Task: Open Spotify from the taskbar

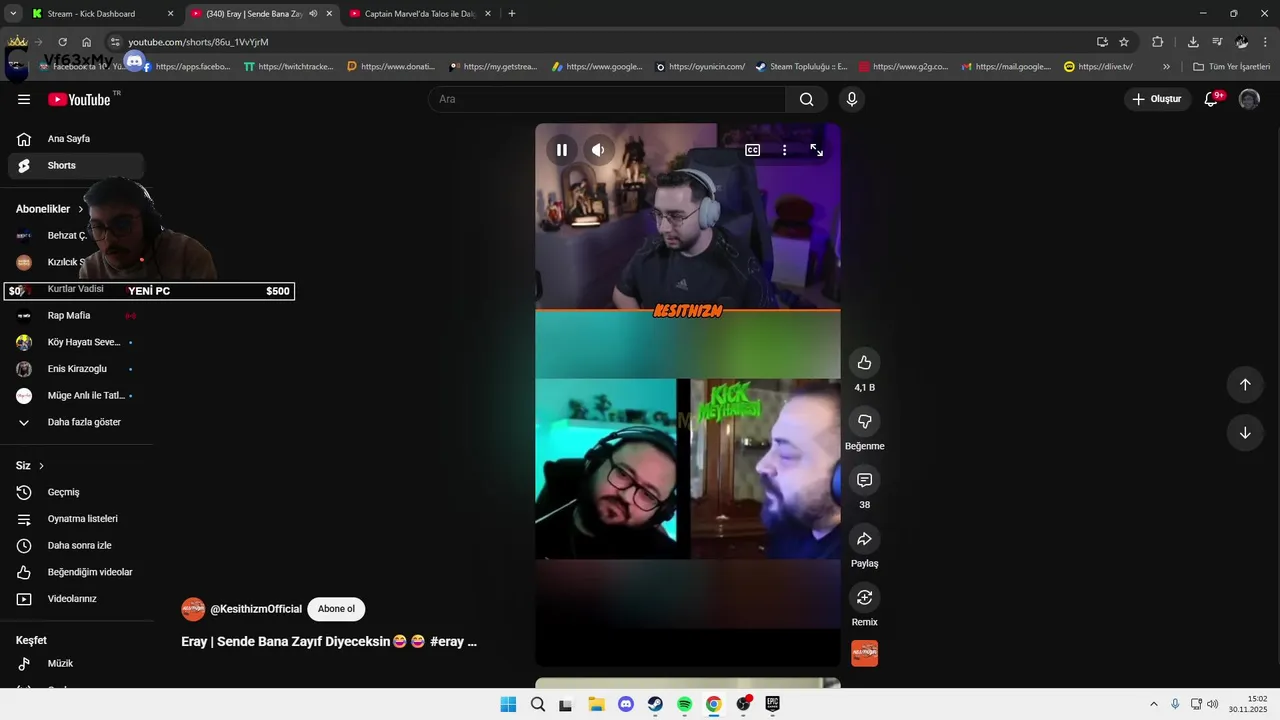Action: point(685,704)
